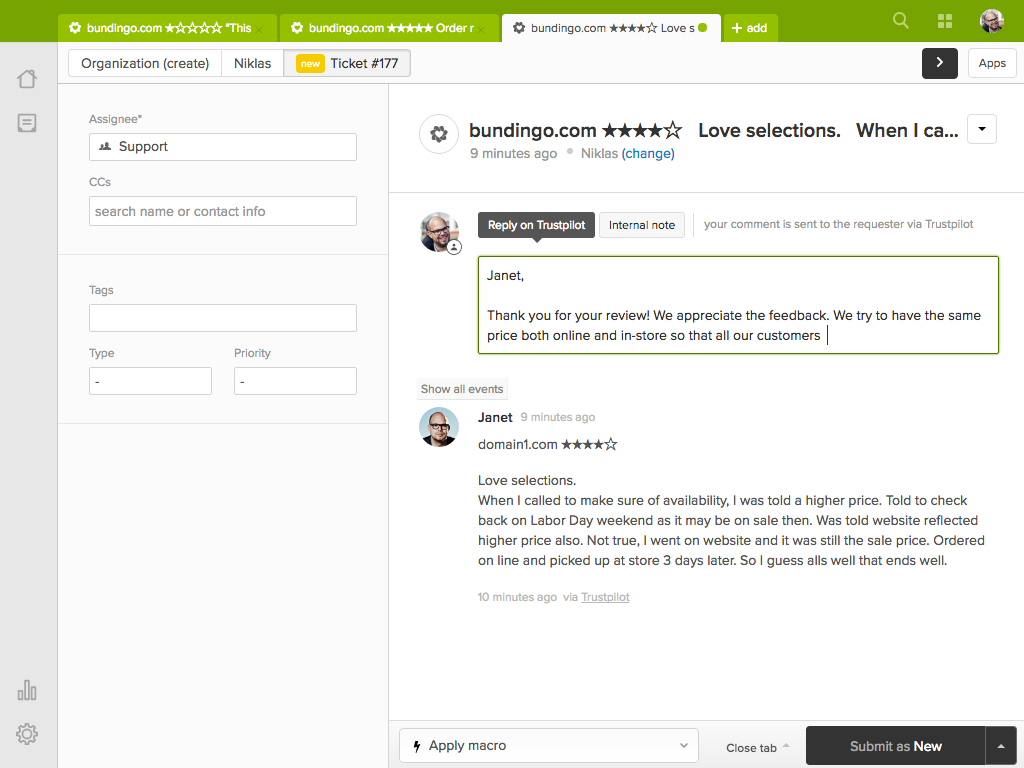This screenshot has width=1024, height=768.
Task: Open the Views icon below Home
Action: point(27,122)
